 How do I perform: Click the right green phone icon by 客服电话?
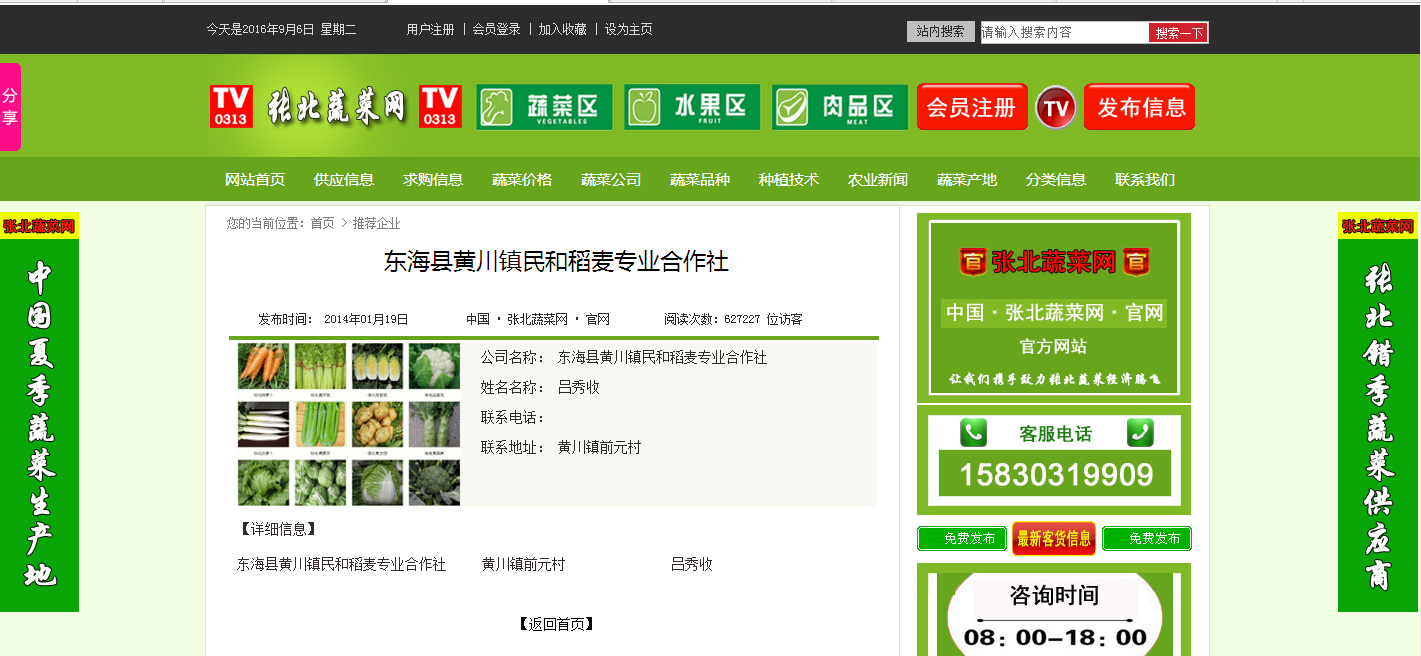[x=1140, y=433]
